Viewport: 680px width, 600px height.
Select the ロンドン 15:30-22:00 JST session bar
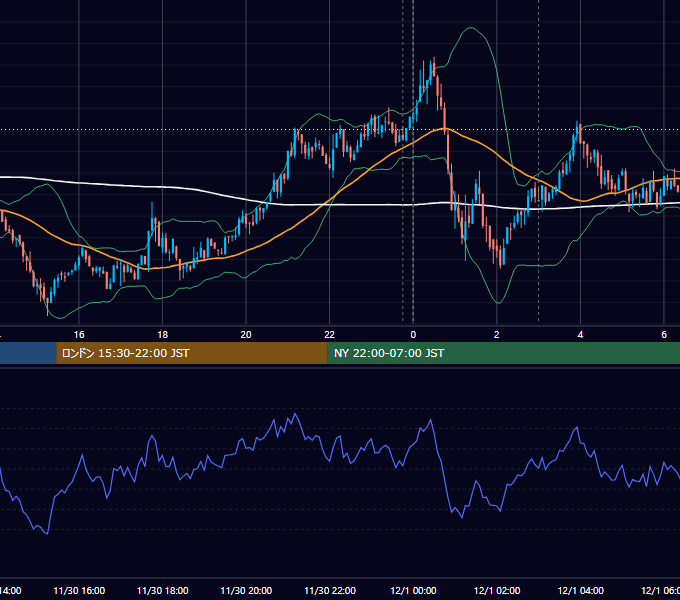point(192,353)
